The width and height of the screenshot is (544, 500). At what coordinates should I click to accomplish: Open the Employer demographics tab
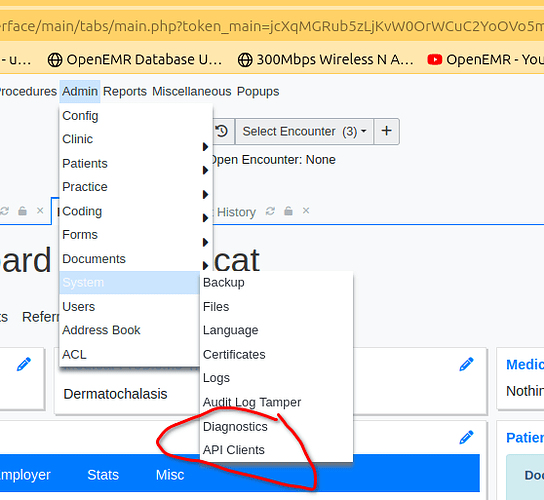click(25, 475)
